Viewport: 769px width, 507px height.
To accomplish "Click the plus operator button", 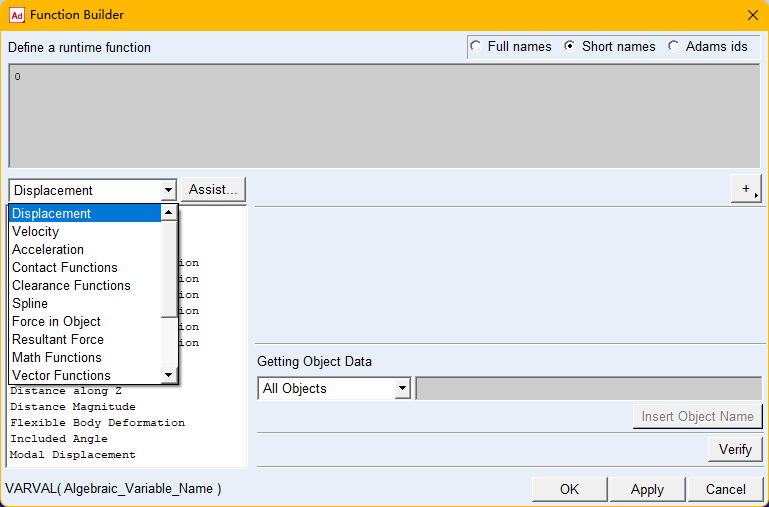I will pyautogui.click(x=746, y=189).
